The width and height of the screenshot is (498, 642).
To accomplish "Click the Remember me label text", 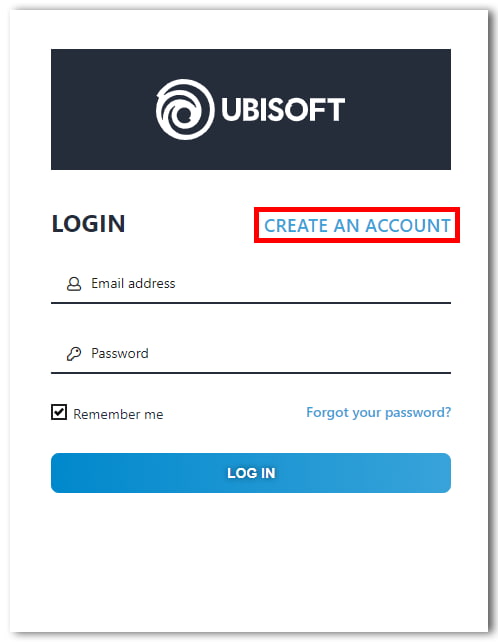I will 118,414.
